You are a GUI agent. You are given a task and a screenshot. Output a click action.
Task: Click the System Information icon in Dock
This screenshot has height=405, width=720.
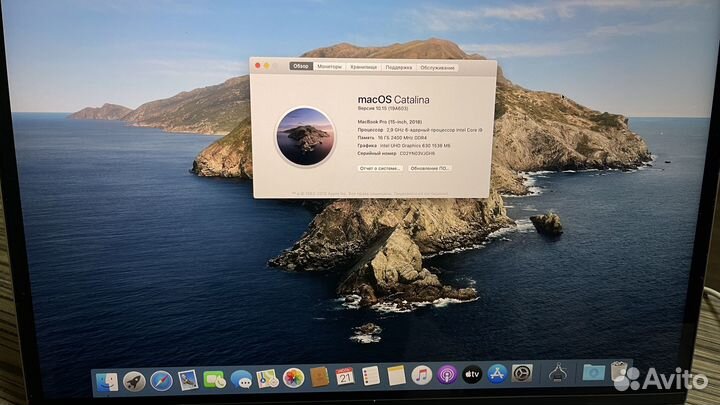(x=558, y=373)
